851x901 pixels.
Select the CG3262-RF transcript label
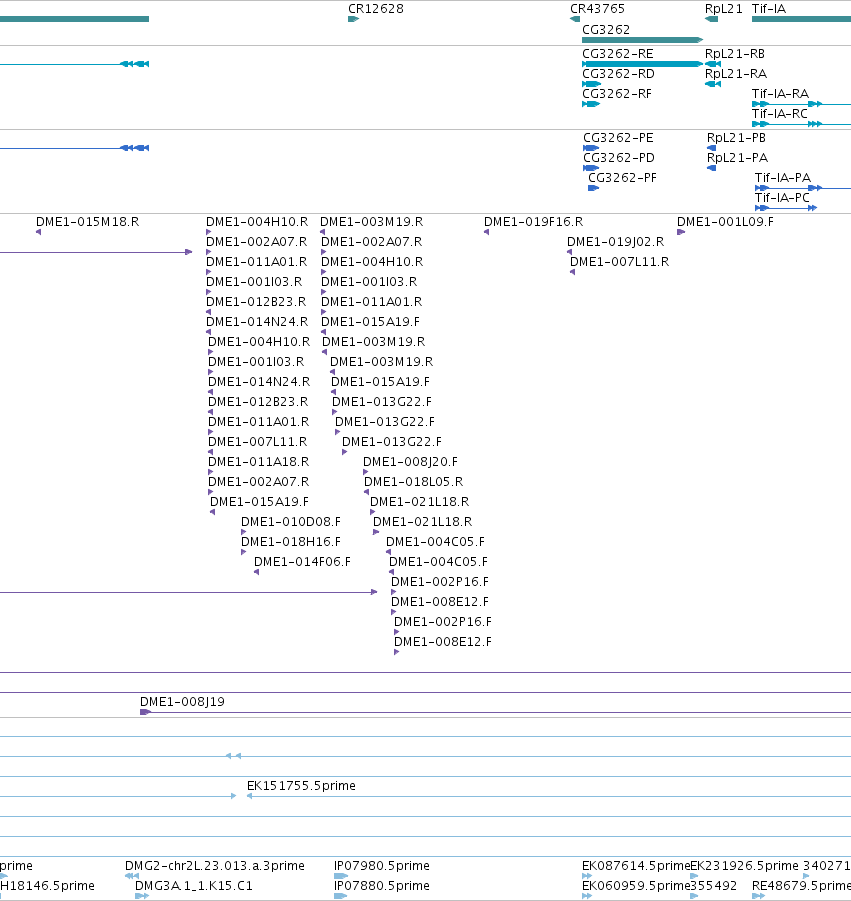617,94
